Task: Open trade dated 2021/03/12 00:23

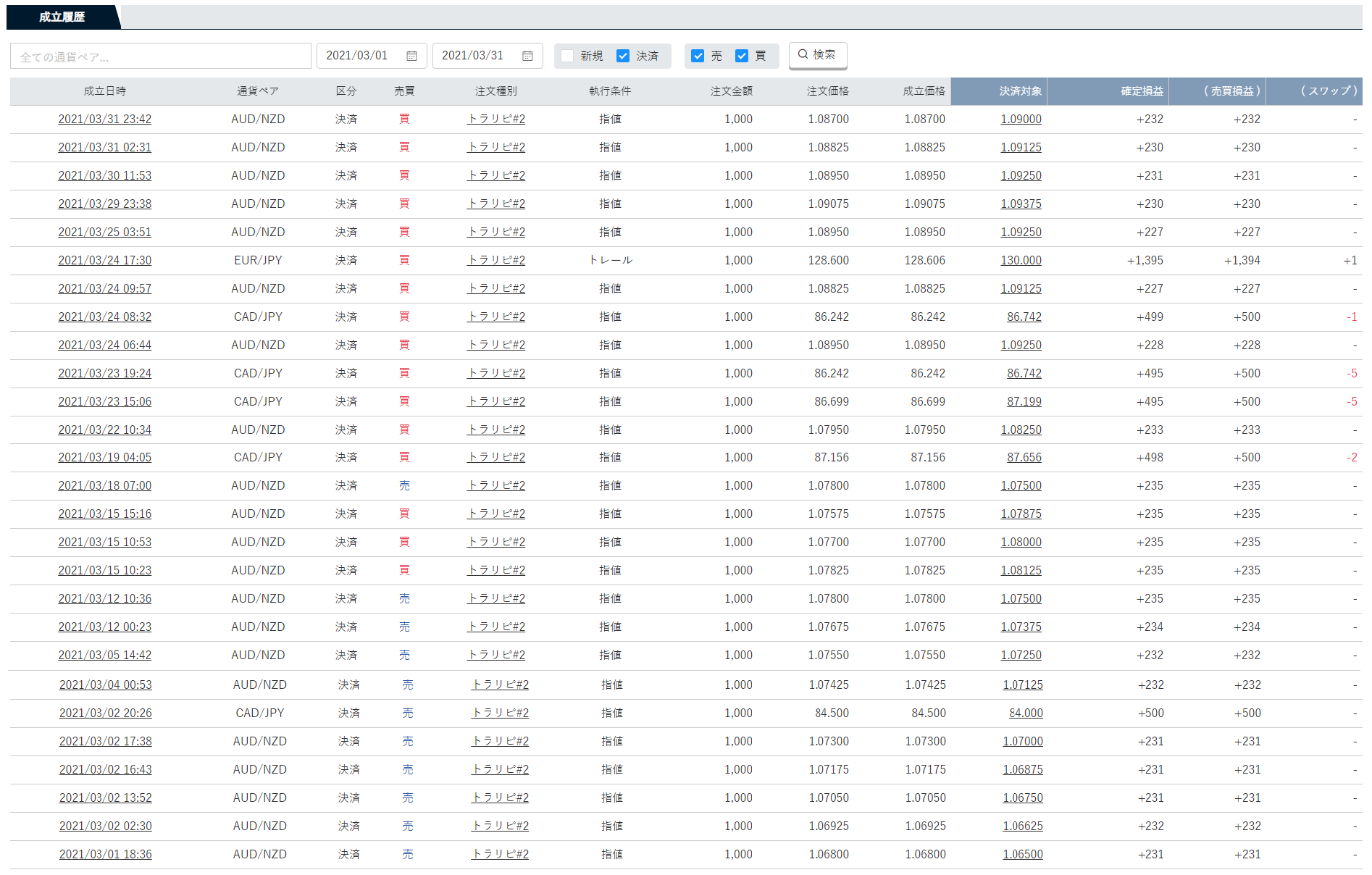Action: (105, 627)
